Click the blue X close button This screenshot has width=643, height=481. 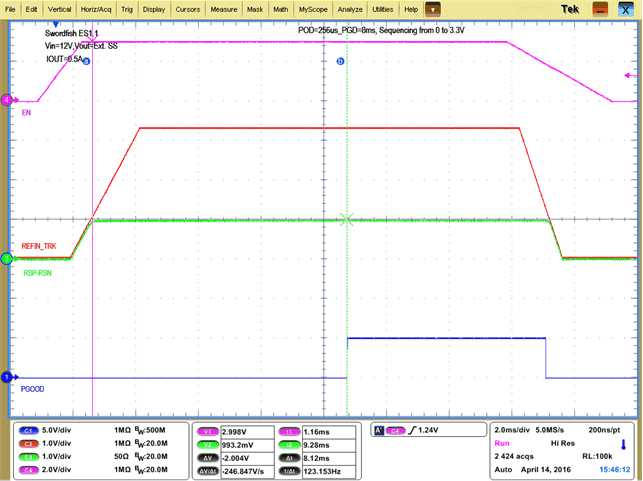[625, 9]
